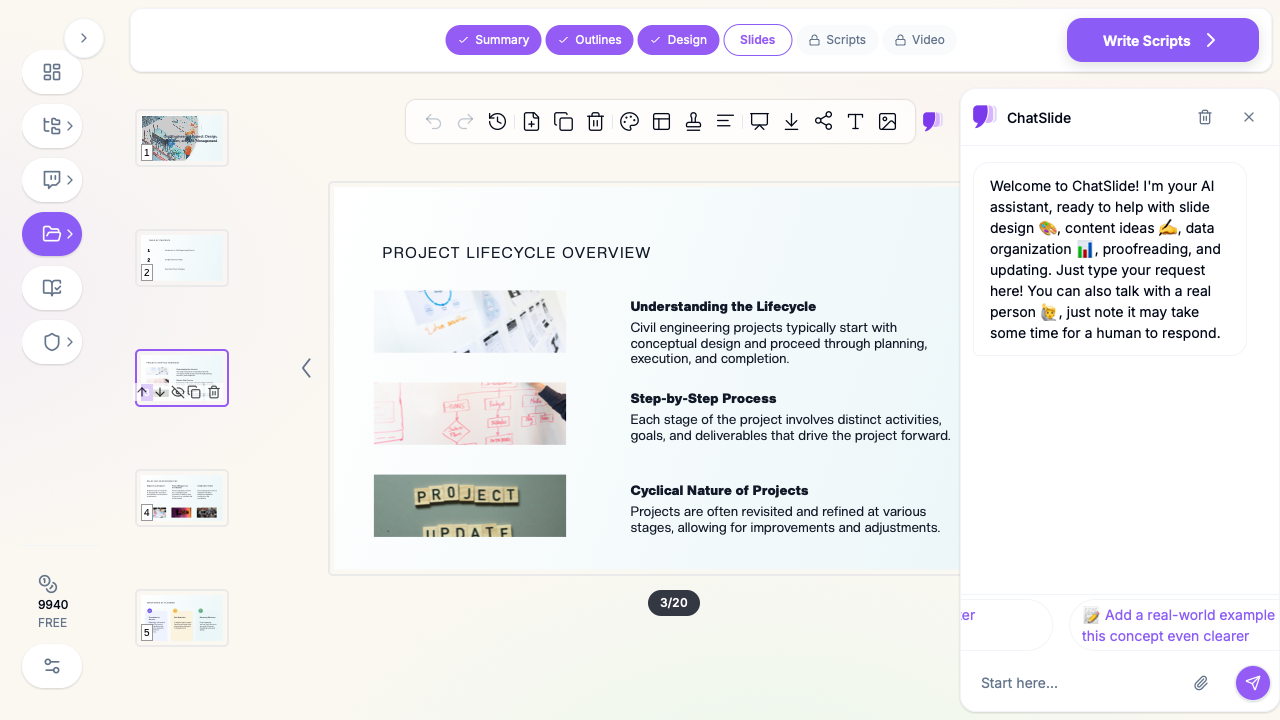Open the text alignment lines icon
The image size is (1280, 720).
point(725,122)
